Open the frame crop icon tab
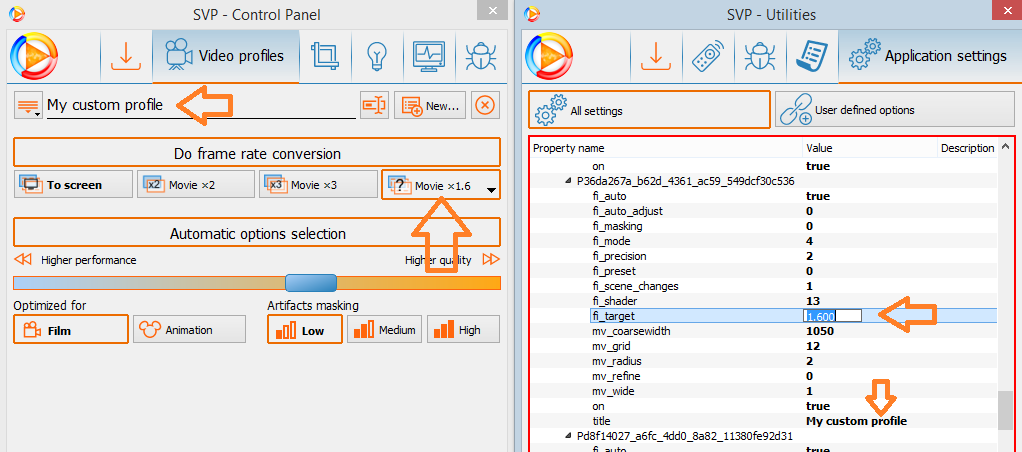The height and width of the screenshot is (452, 1022). [x=323, y=55]
